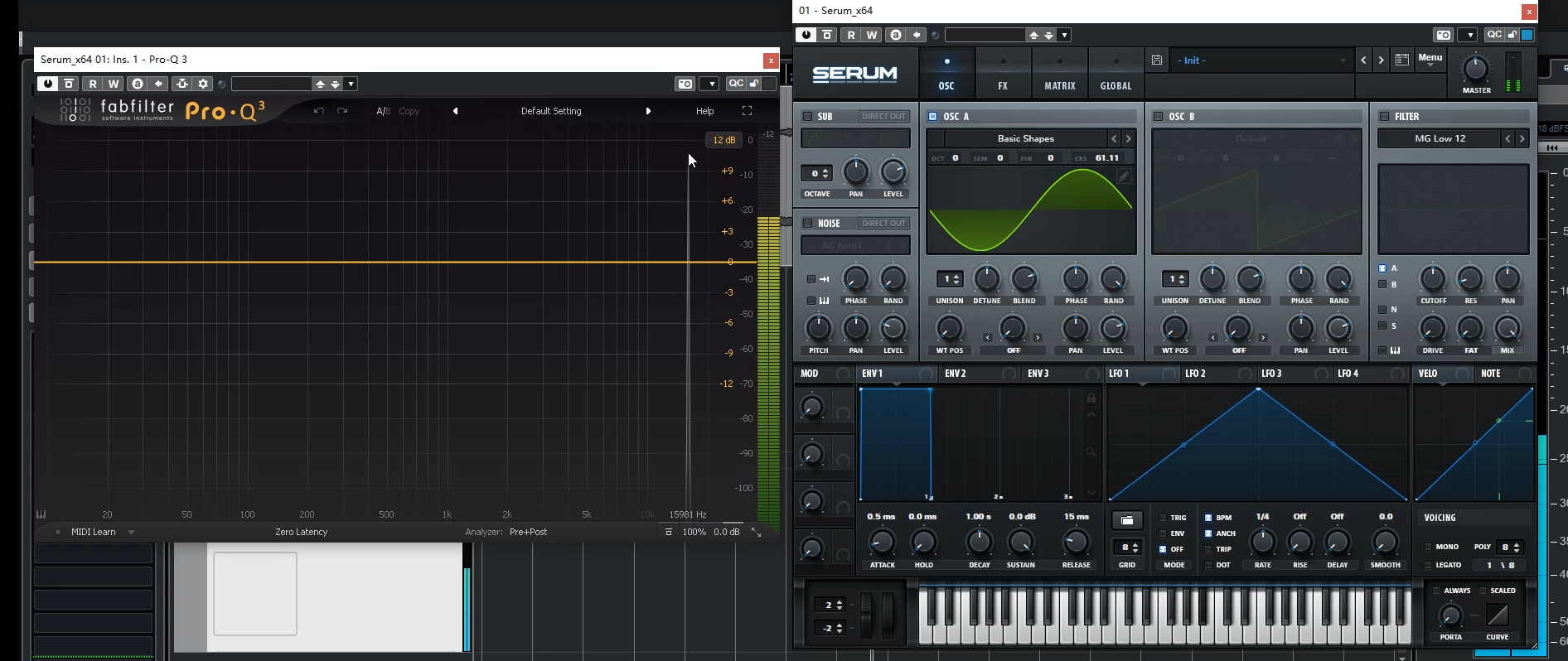Activate side-chain icon in Pro-Q 3 header
This screenshot has width=1568, height=661.
point(182,84)
